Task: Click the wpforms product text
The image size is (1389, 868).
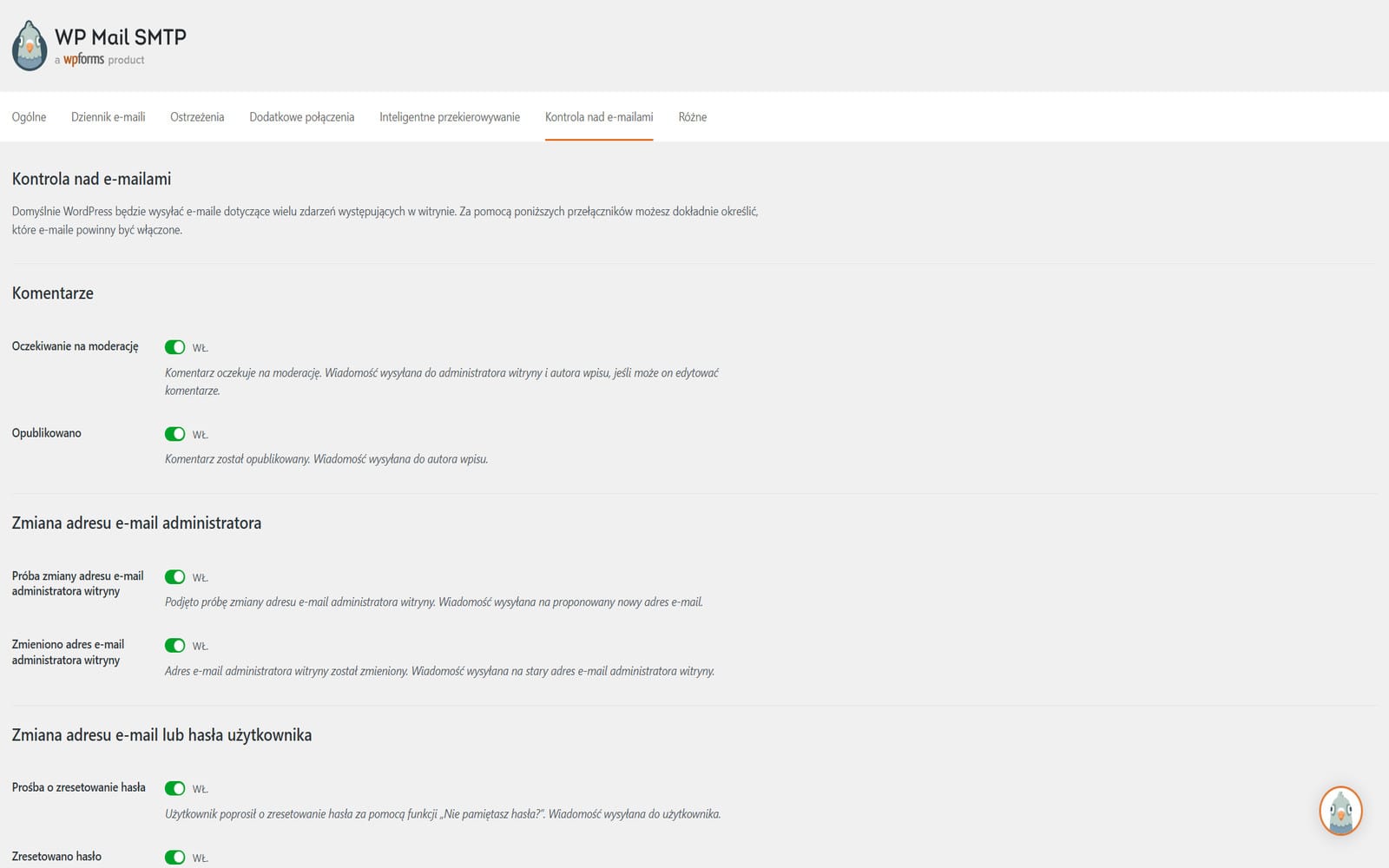Action: coord(100,60)
